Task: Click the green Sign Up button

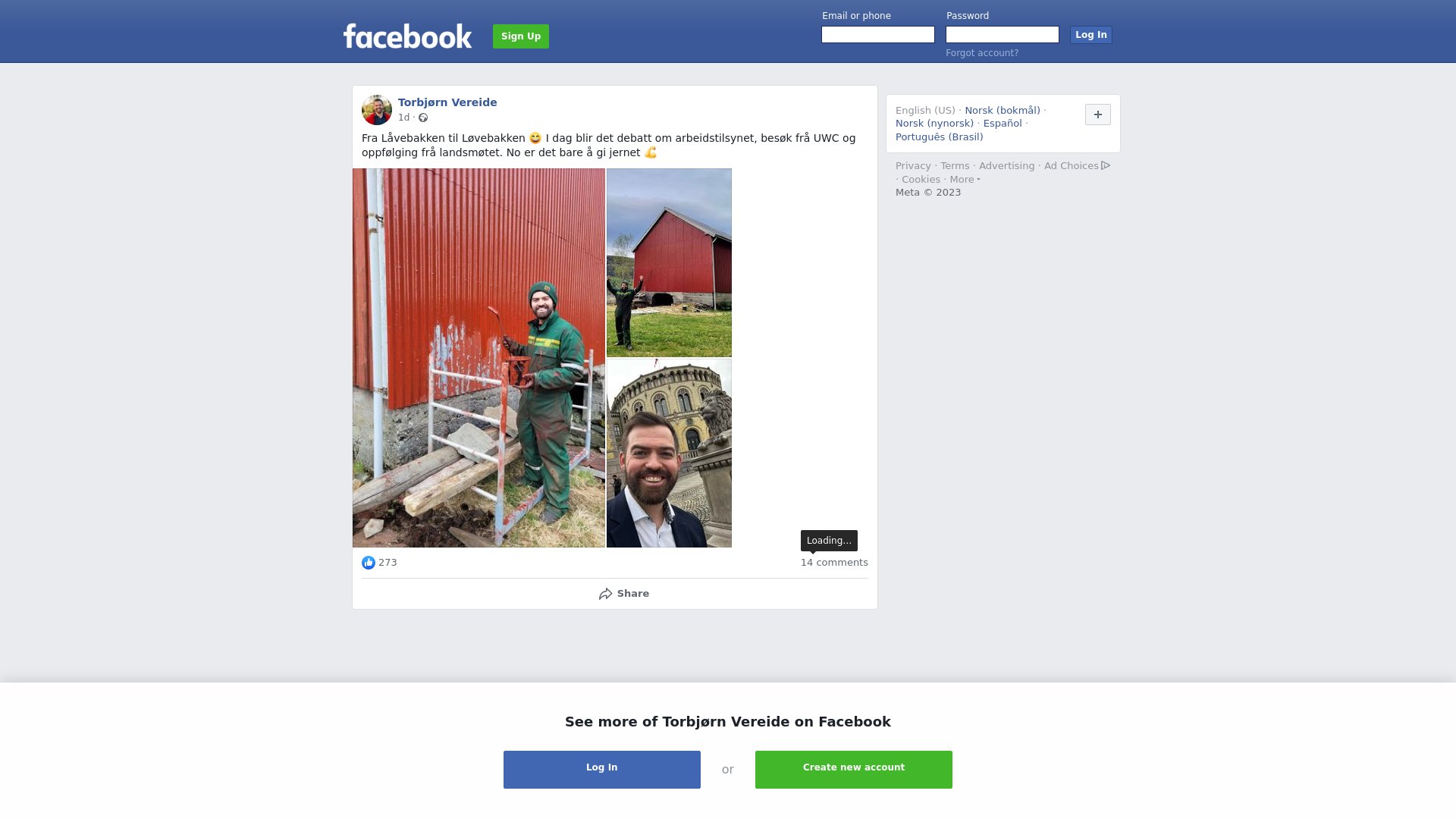Action: pos(521,36)
